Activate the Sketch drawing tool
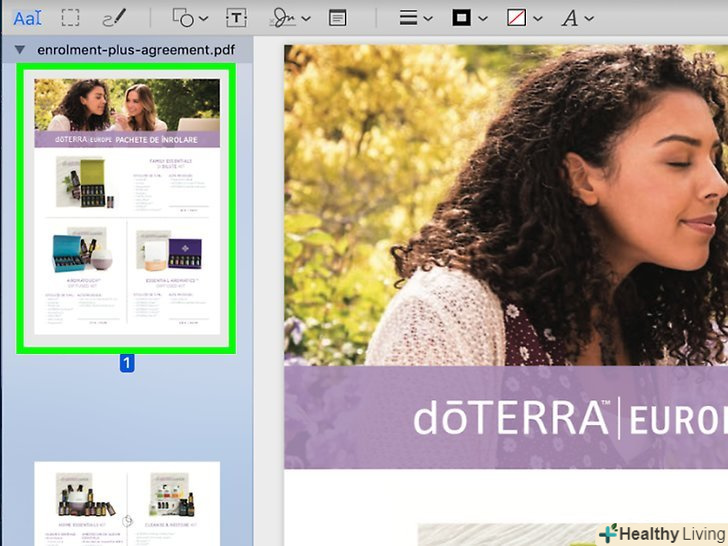This screenshot has height=546, width=728. pyautogui.click(x=115, y=18)
